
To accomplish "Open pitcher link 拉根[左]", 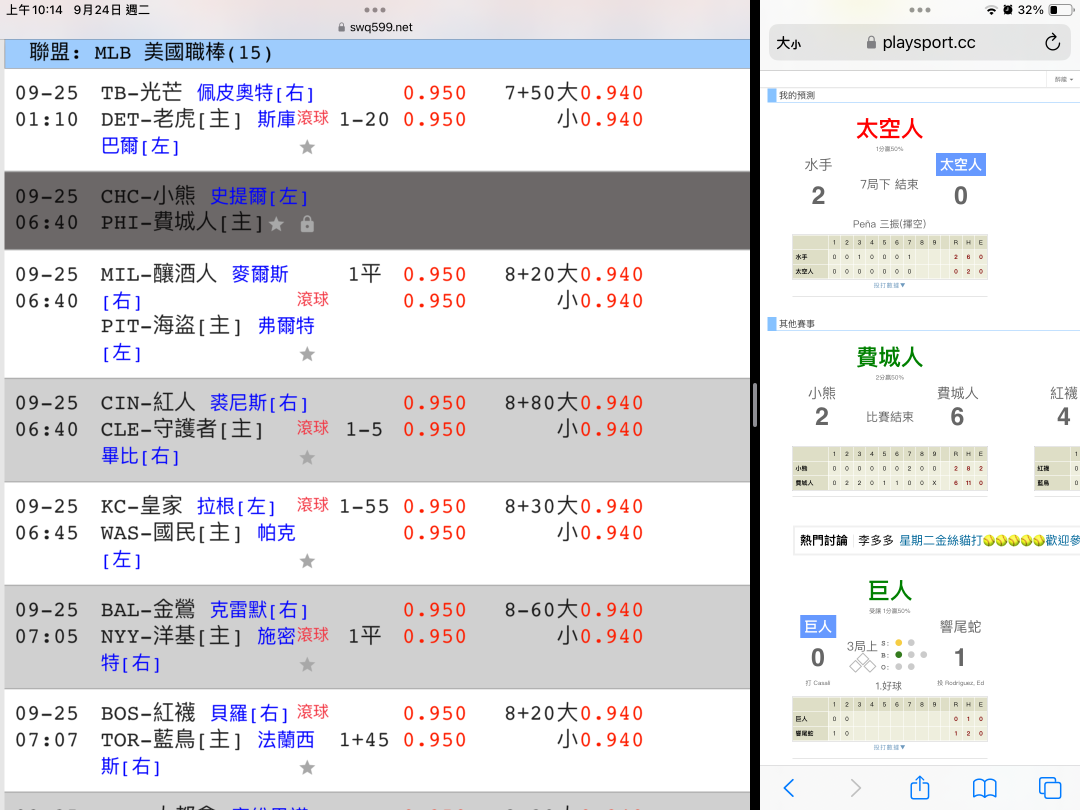I will (x=236, y=506).
